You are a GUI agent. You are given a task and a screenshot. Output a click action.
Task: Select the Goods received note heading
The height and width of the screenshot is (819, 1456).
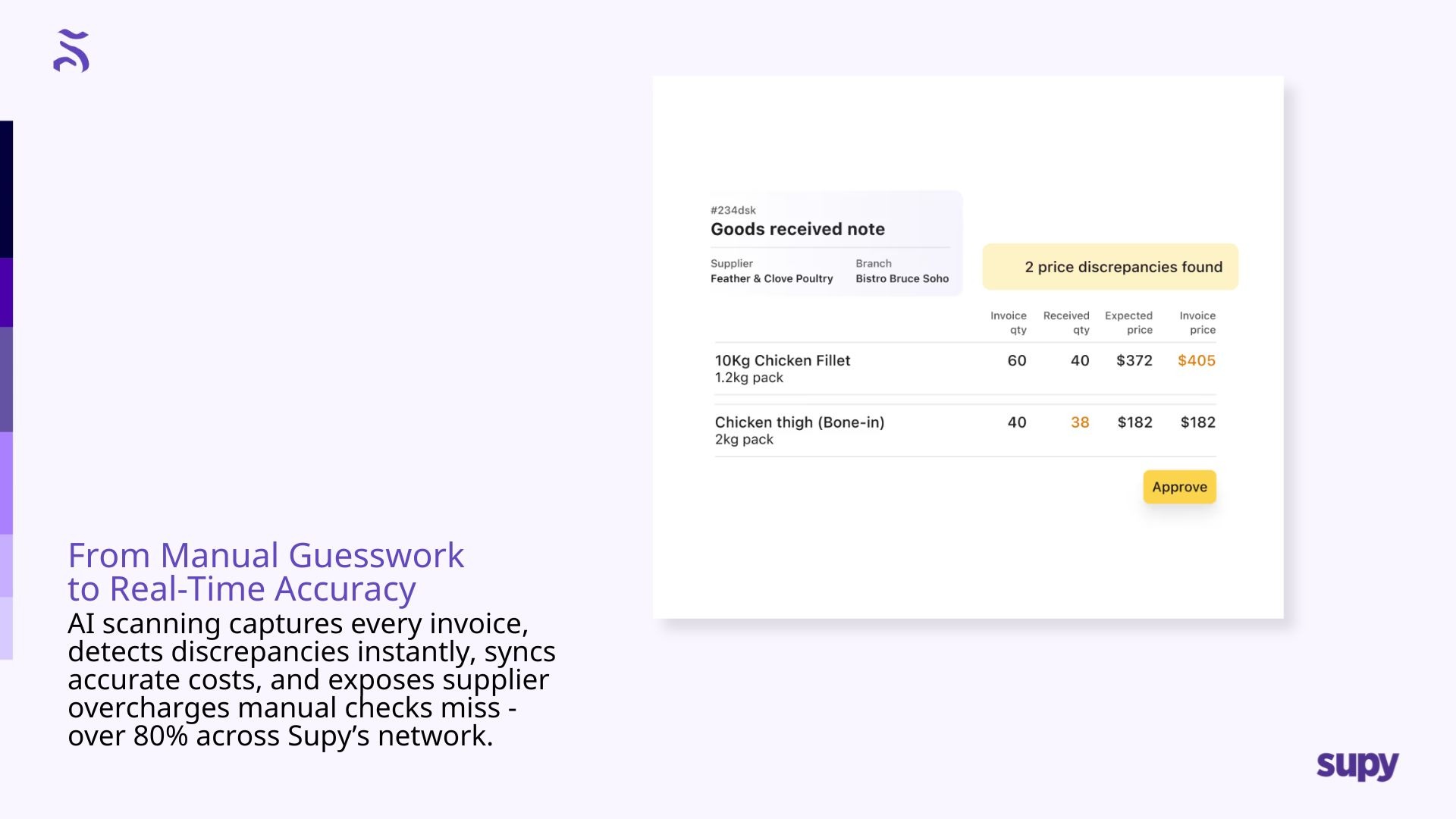coord(797,229)
